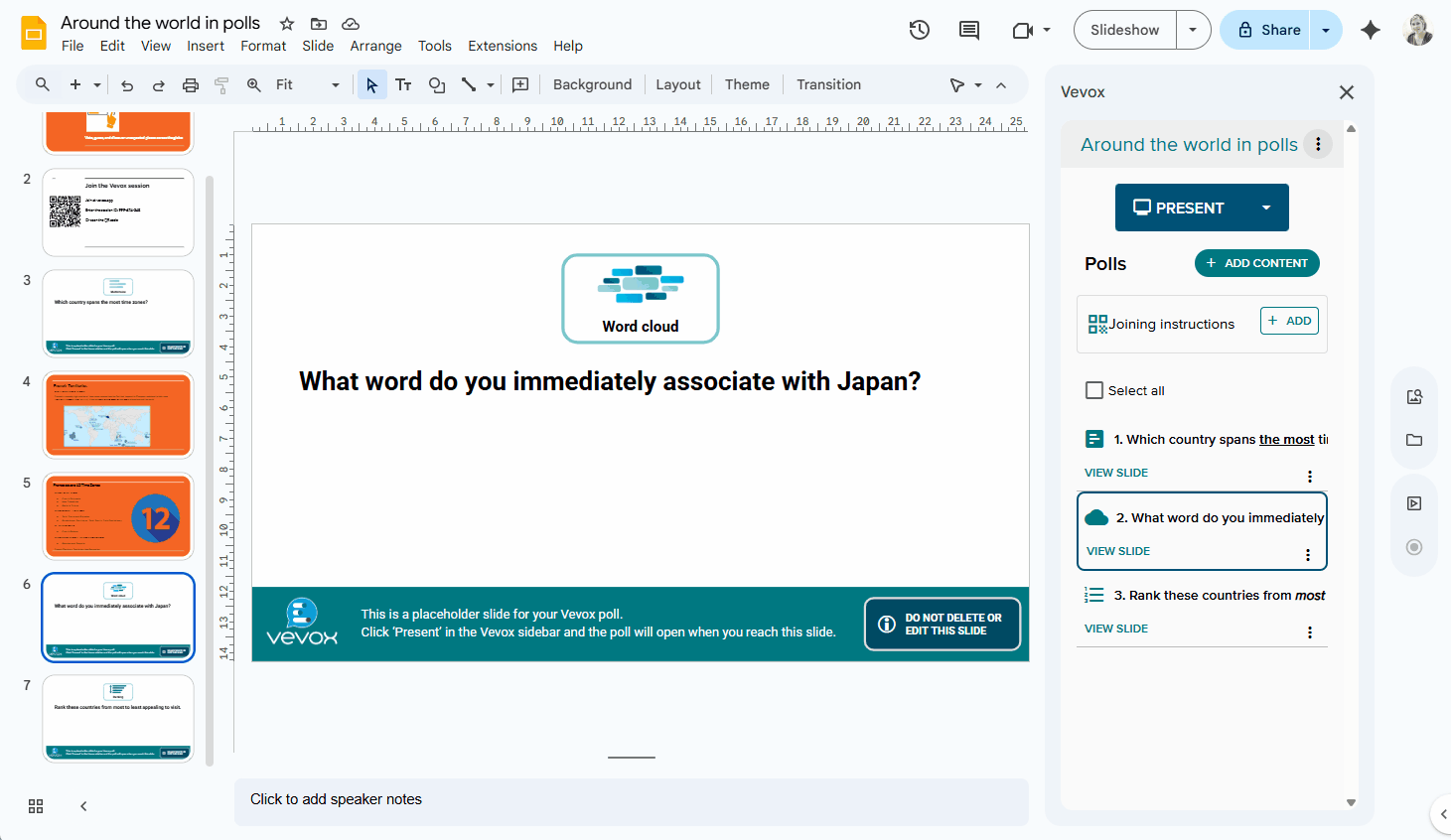Open version history
The height and width of the screenshot is (840, 1451).
(919, 30)
